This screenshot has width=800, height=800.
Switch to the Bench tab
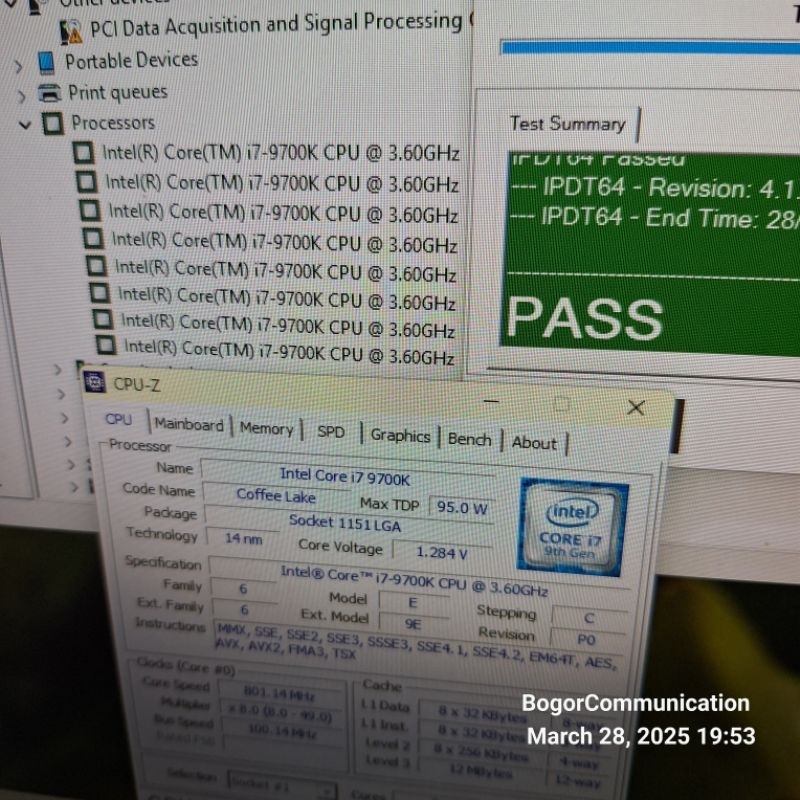pos(469,439)
